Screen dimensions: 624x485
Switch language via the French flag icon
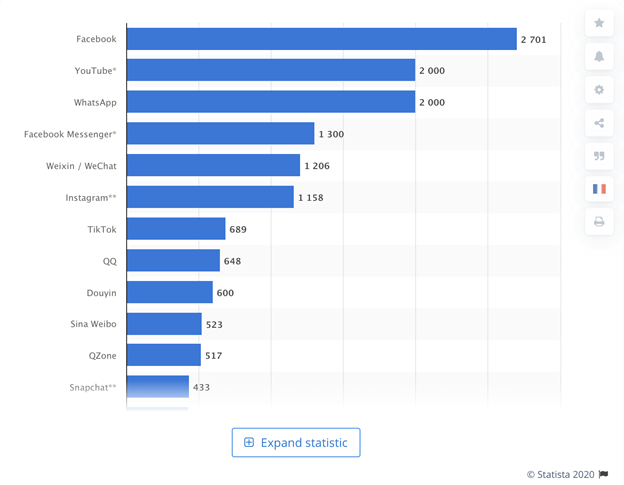tap(599, 189)
